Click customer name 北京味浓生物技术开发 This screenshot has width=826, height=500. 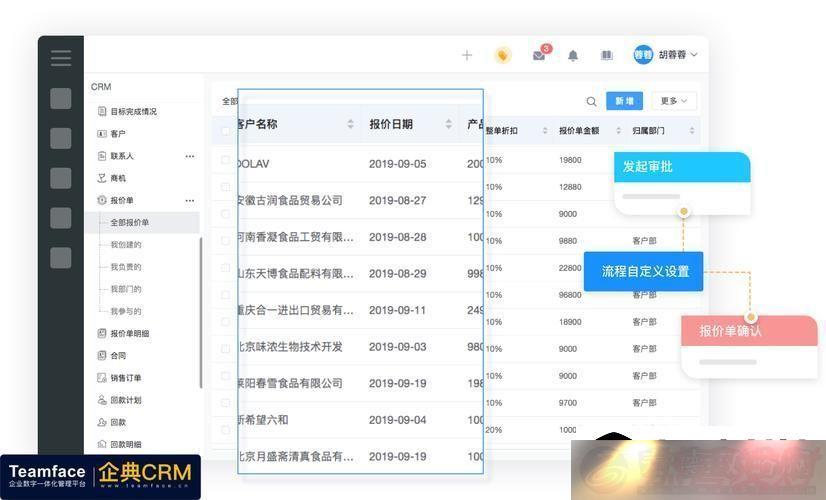(x=290, y=347)
